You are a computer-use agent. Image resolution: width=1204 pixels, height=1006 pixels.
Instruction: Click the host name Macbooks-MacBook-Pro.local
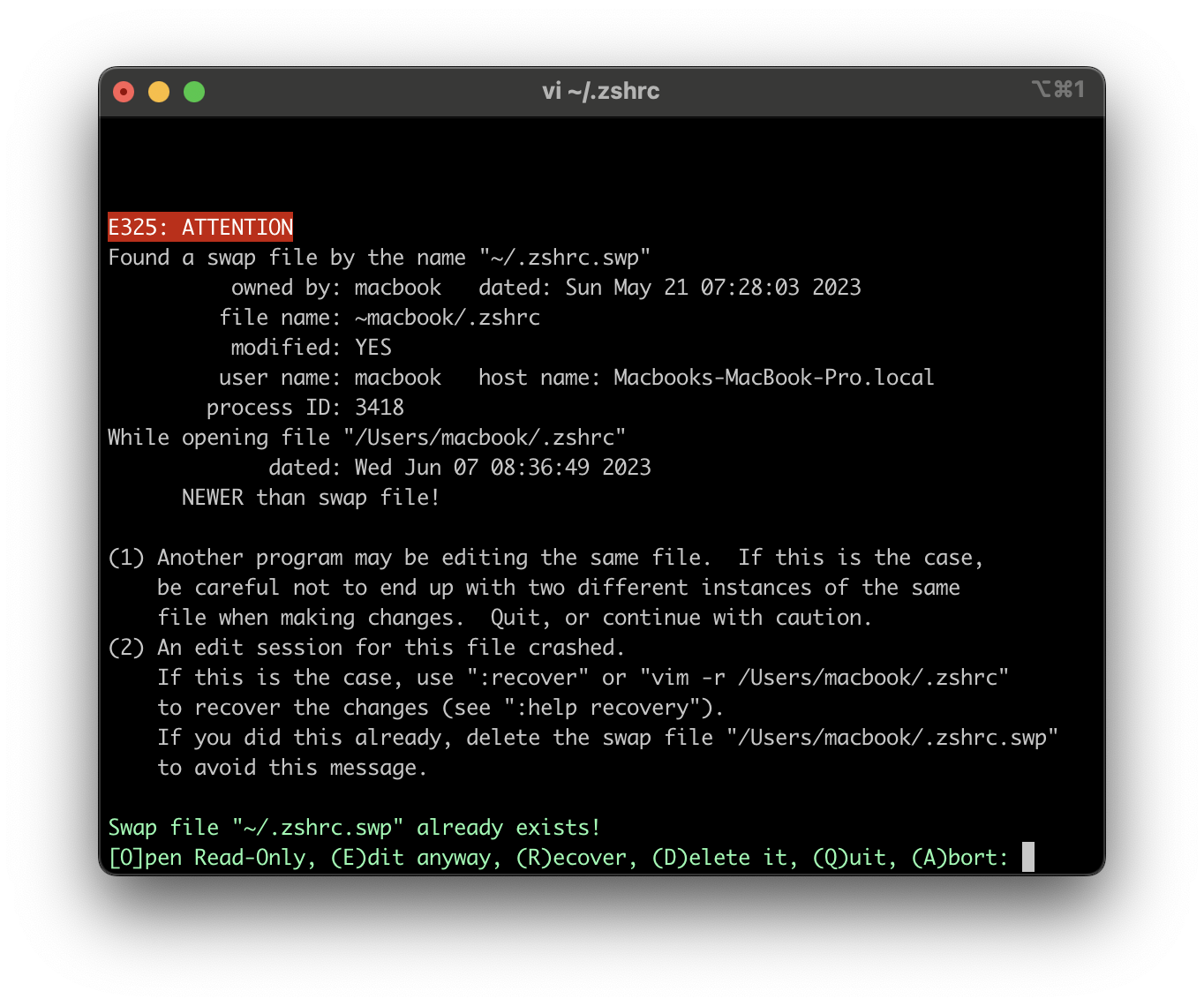tap(774, 377)
